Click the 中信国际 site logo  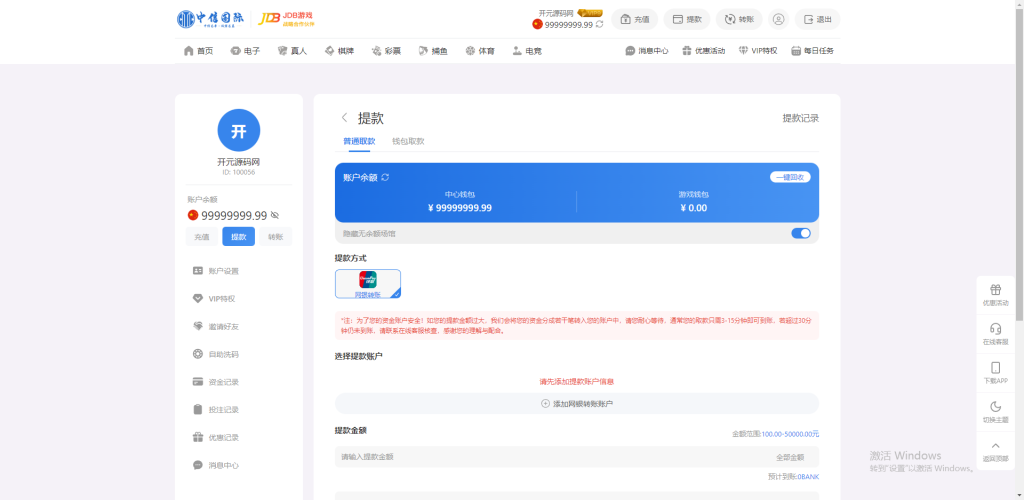[210, 19]
